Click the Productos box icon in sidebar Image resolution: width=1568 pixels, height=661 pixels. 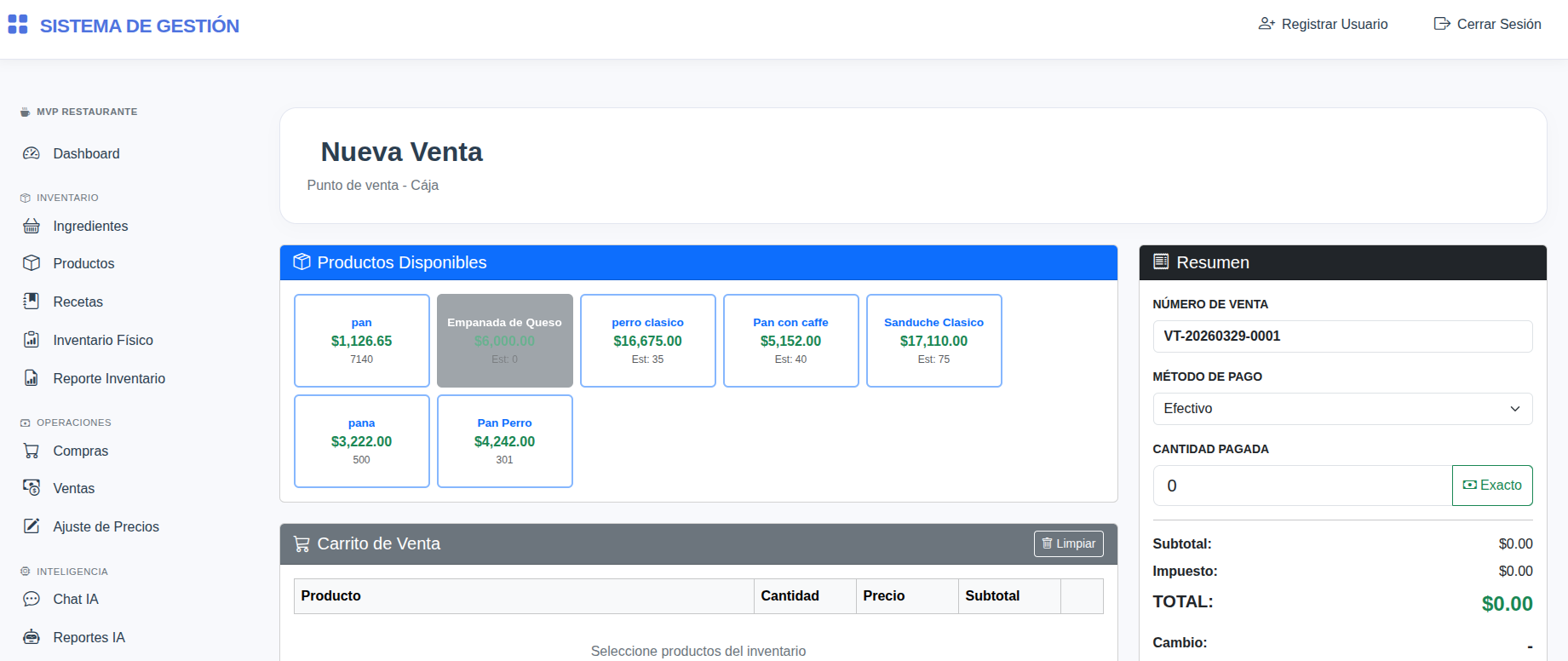point(32,263)
